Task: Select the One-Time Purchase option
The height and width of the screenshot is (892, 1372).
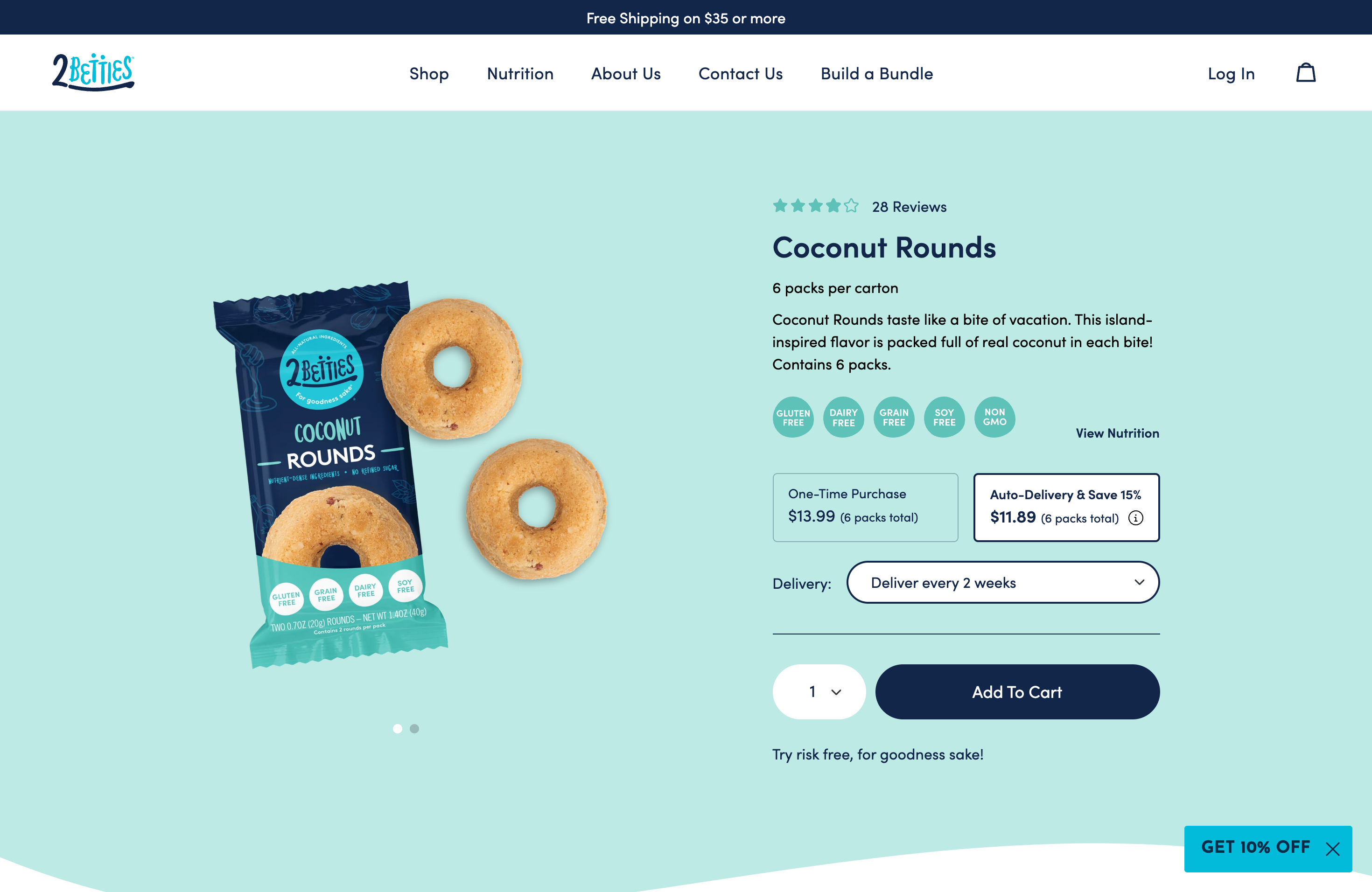Action: [x=865, y=507]
